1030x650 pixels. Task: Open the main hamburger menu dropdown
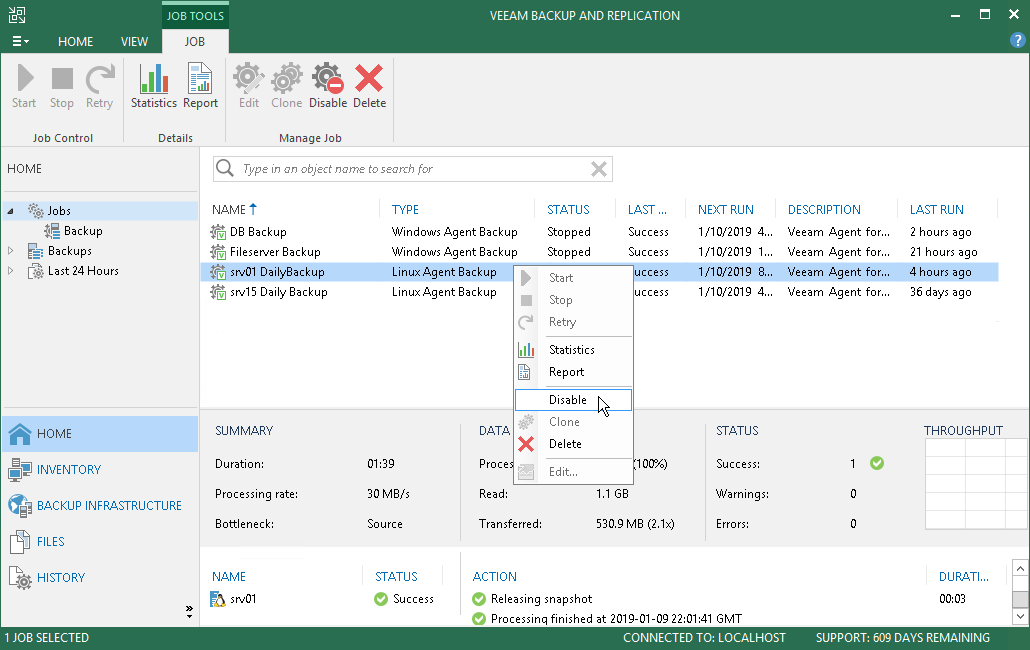tap(20, 41)
